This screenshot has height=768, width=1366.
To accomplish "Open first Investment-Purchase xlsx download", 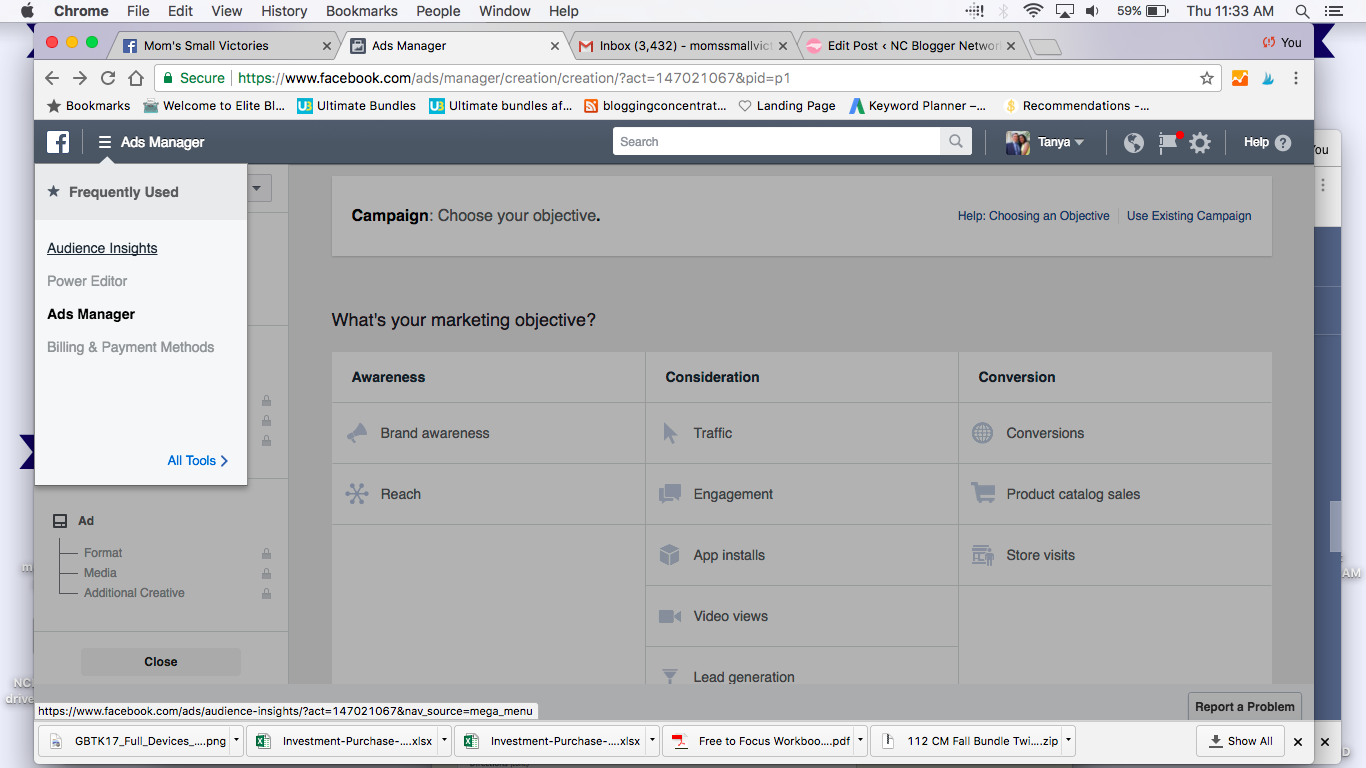I will point(348,741).
